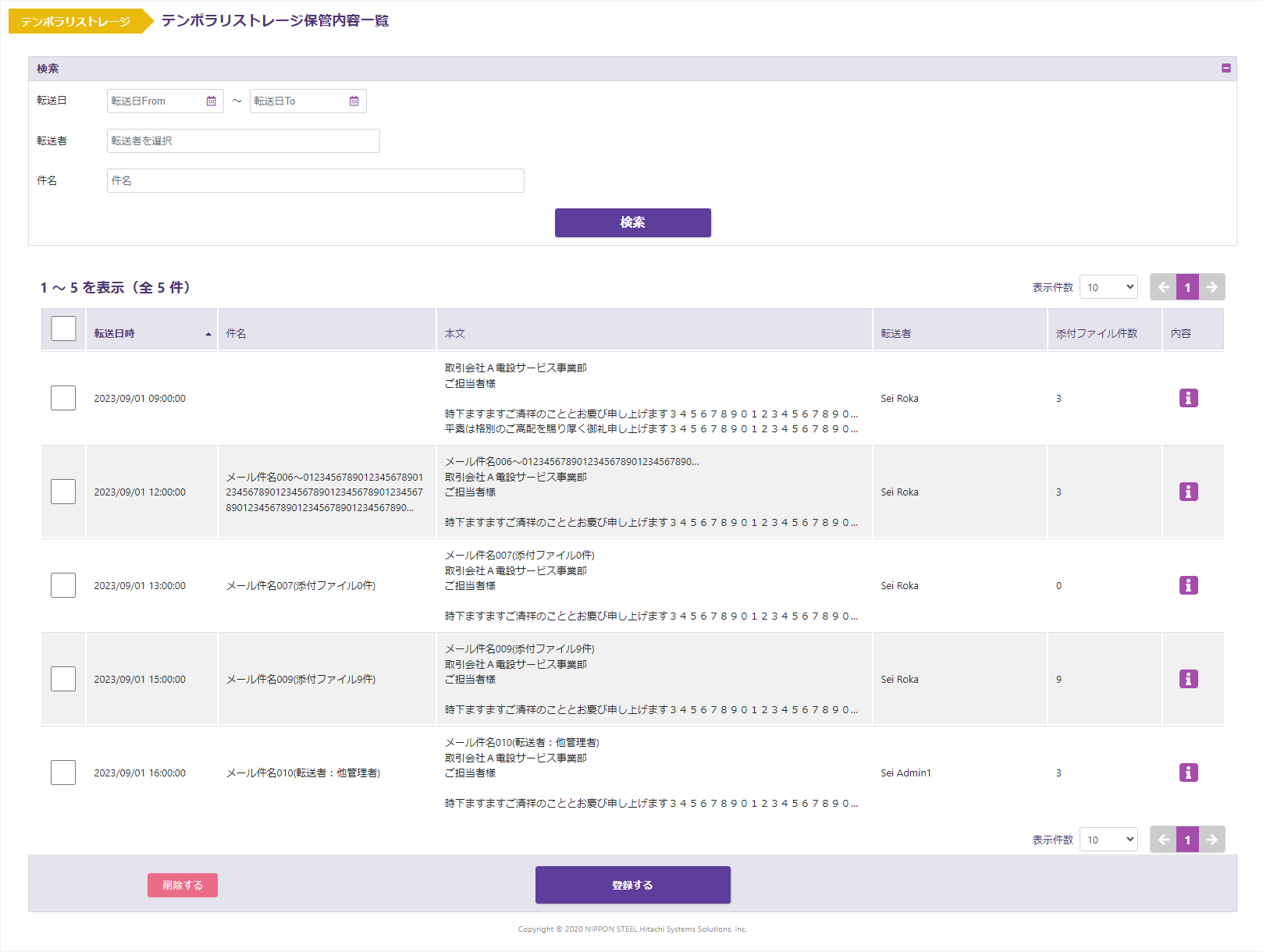This screenshot has height=952, width=1263.
Task: Open top 表示件数 dropdown
Action: (x=1108, y=287)
